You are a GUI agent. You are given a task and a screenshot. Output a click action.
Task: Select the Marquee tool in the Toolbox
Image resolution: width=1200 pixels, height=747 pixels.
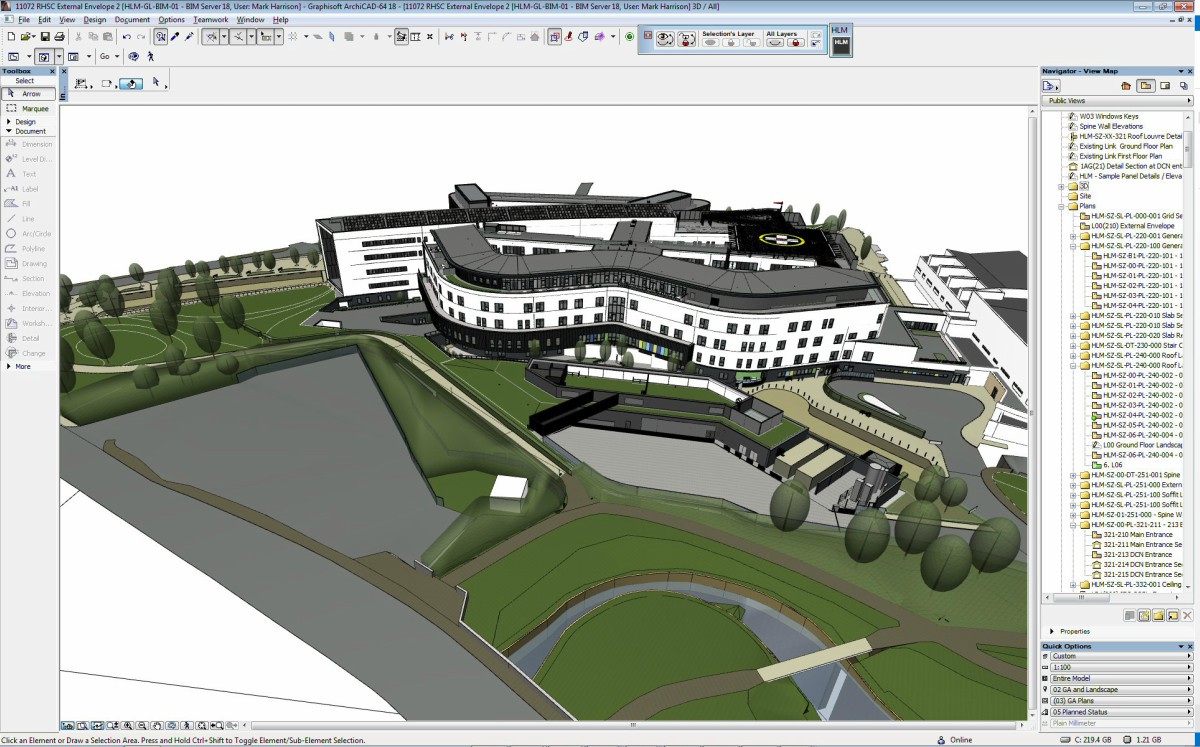point(30,108)
